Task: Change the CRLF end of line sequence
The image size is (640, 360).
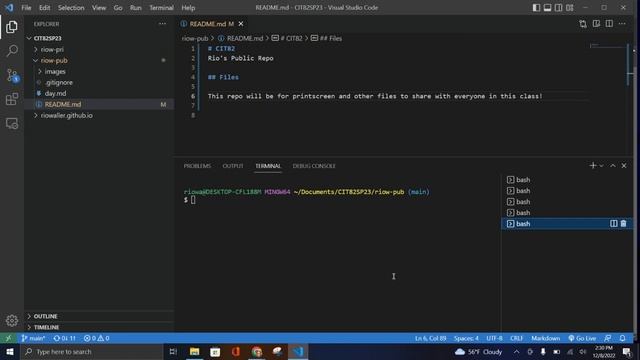Action: click(516, 338)
